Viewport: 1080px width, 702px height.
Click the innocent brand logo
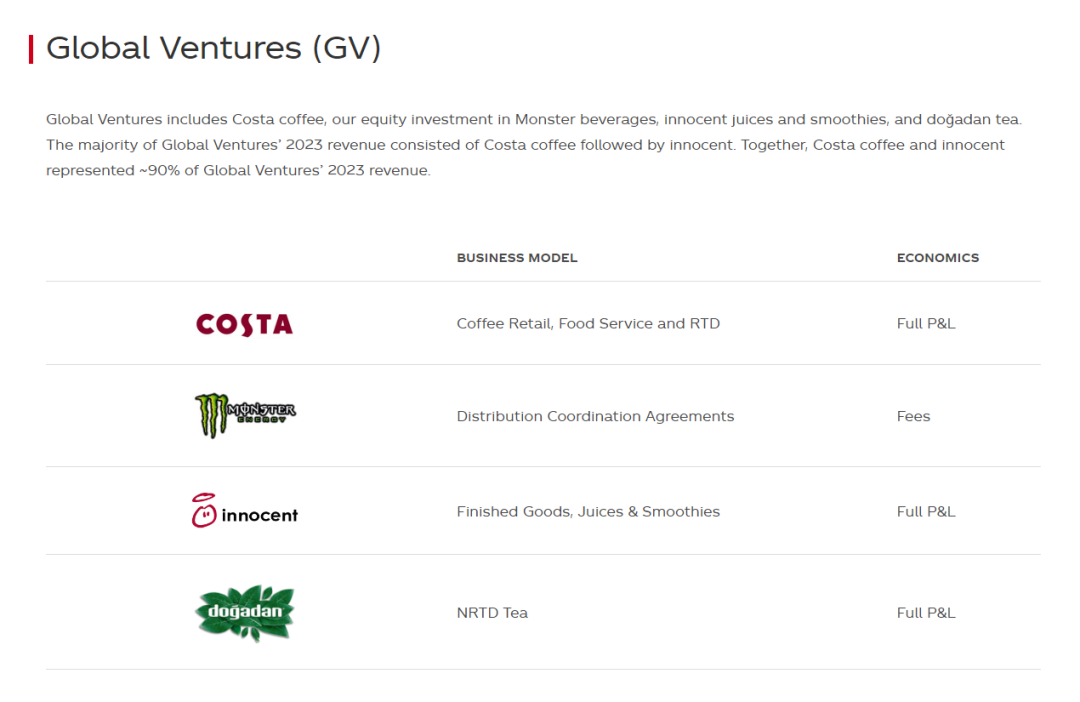point(245,511)
